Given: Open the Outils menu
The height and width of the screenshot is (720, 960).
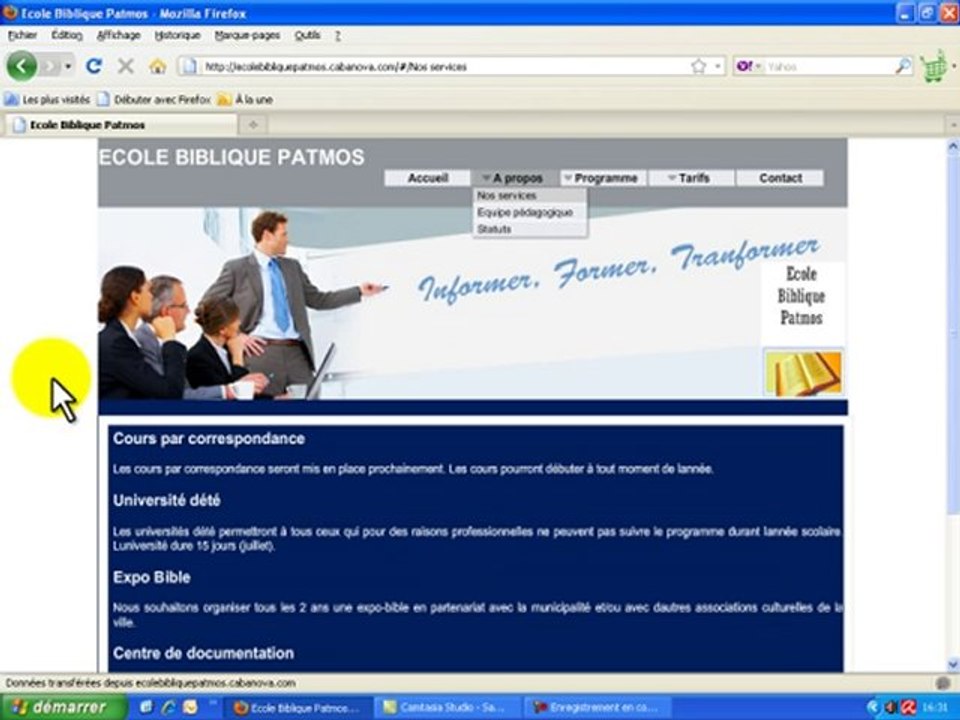Looking at the screenshot, I should (x=307, y=36).
